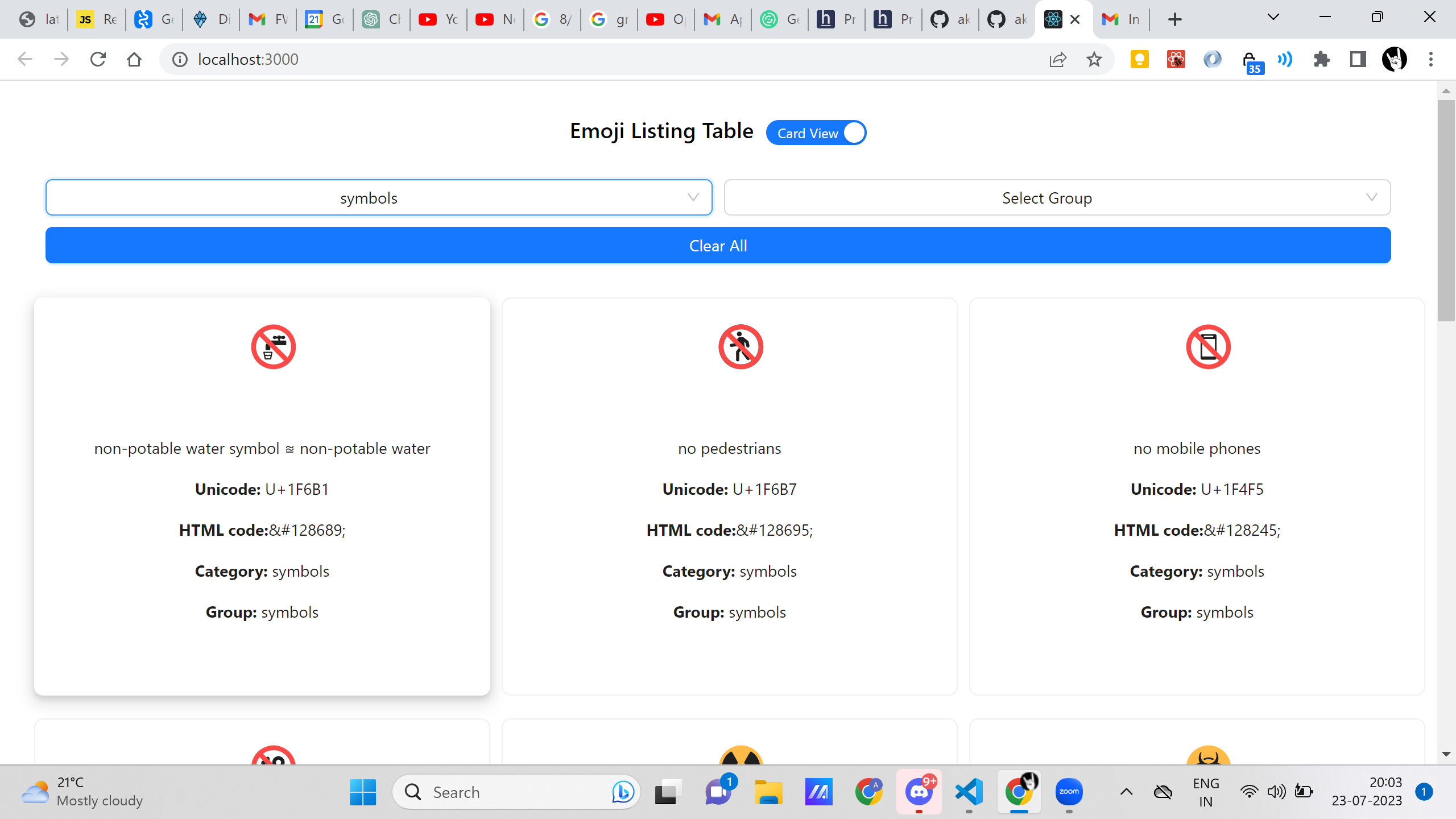
Task: Expand the Select Group dropdown
Action: tap(1057, 198)
